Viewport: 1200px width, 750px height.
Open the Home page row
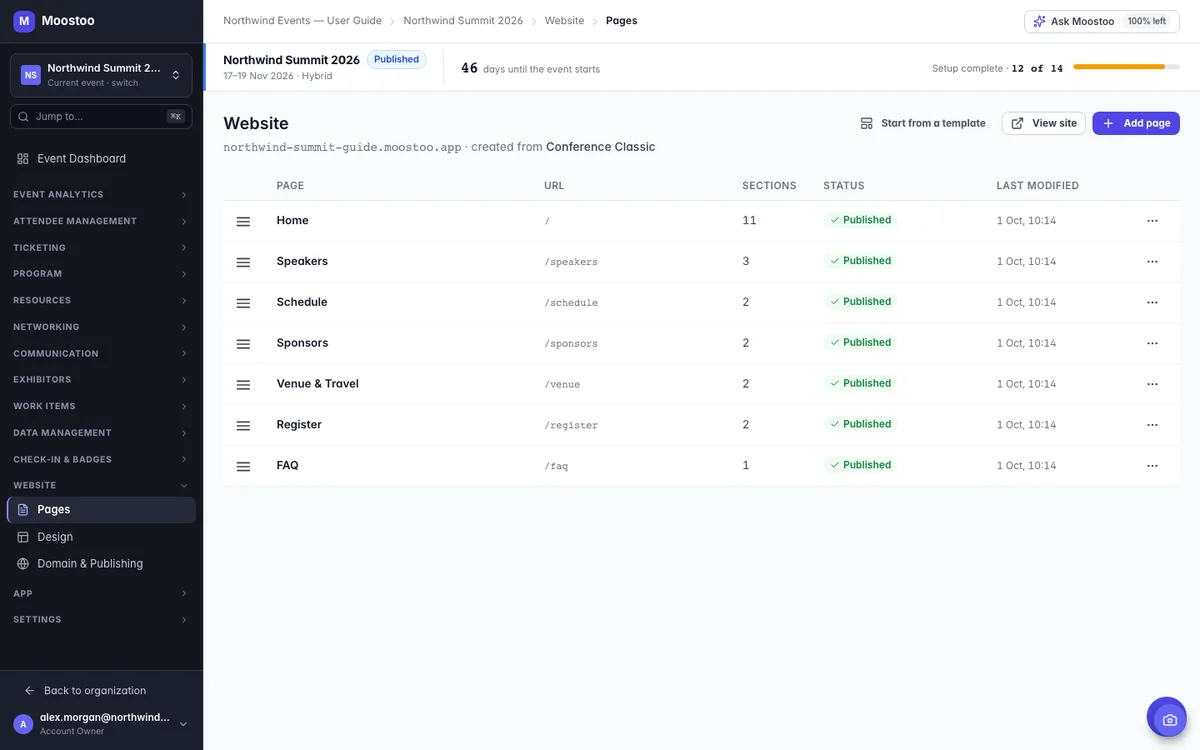coord(701,221)
